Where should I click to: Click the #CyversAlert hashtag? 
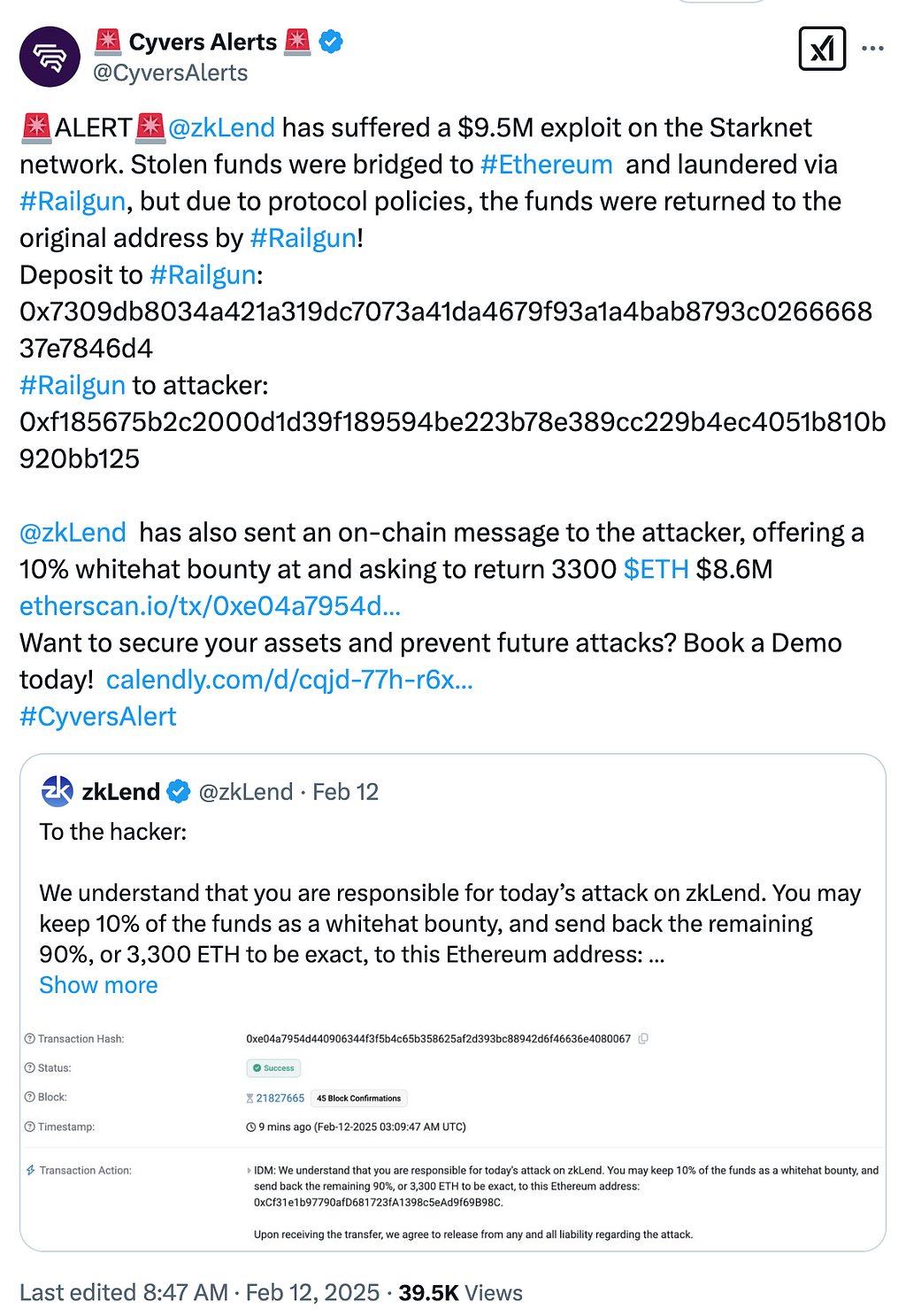tap(98, 717)
